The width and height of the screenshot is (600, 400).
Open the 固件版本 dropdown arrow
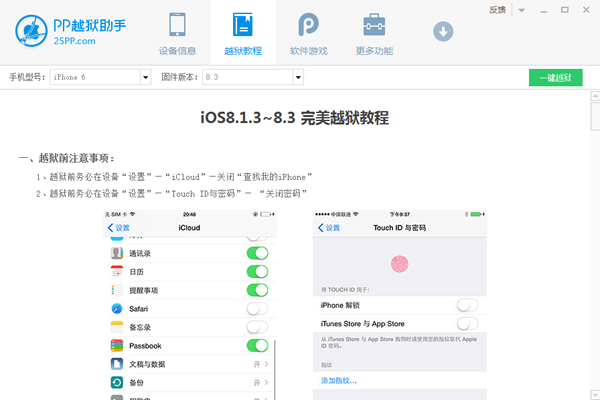[x=298, y=77]
